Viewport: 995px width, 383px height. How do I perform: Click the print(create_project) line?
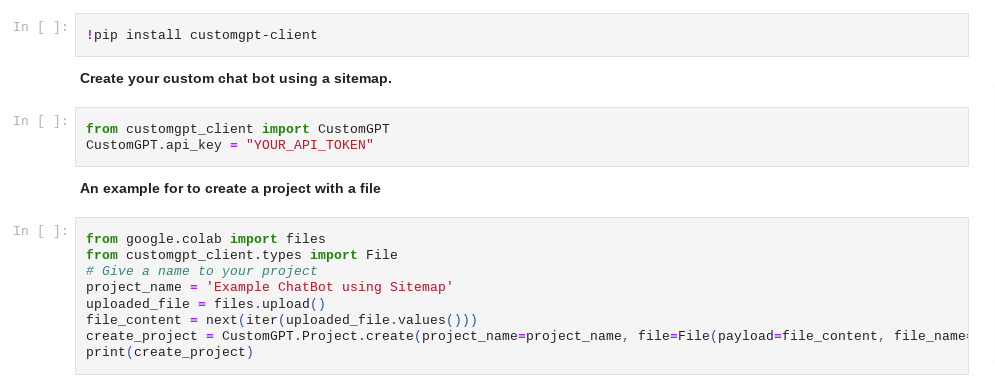click(x=169, y=352)
